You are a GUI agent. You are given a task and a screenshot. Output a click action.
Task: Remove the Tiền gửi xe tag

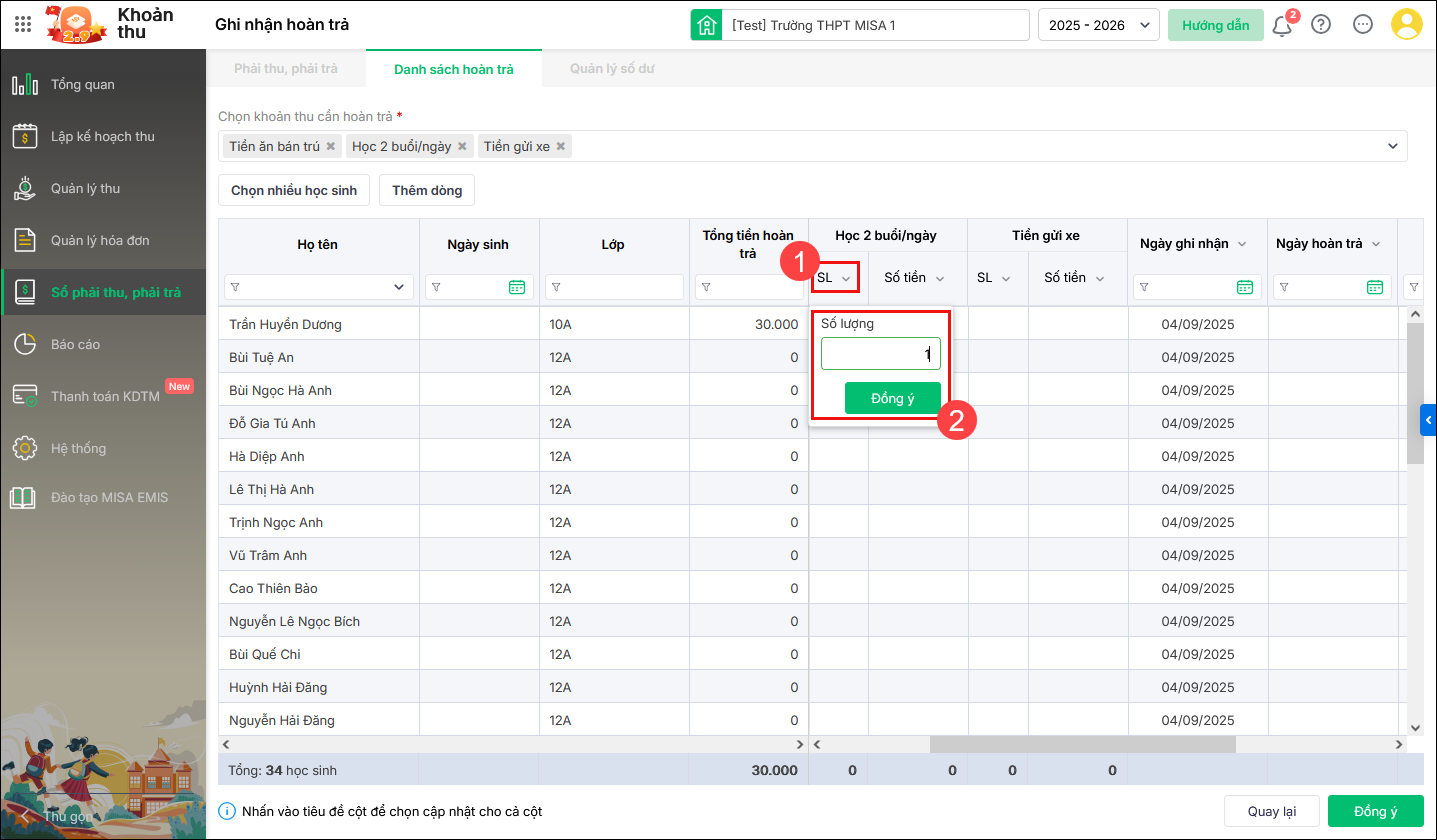561,146
